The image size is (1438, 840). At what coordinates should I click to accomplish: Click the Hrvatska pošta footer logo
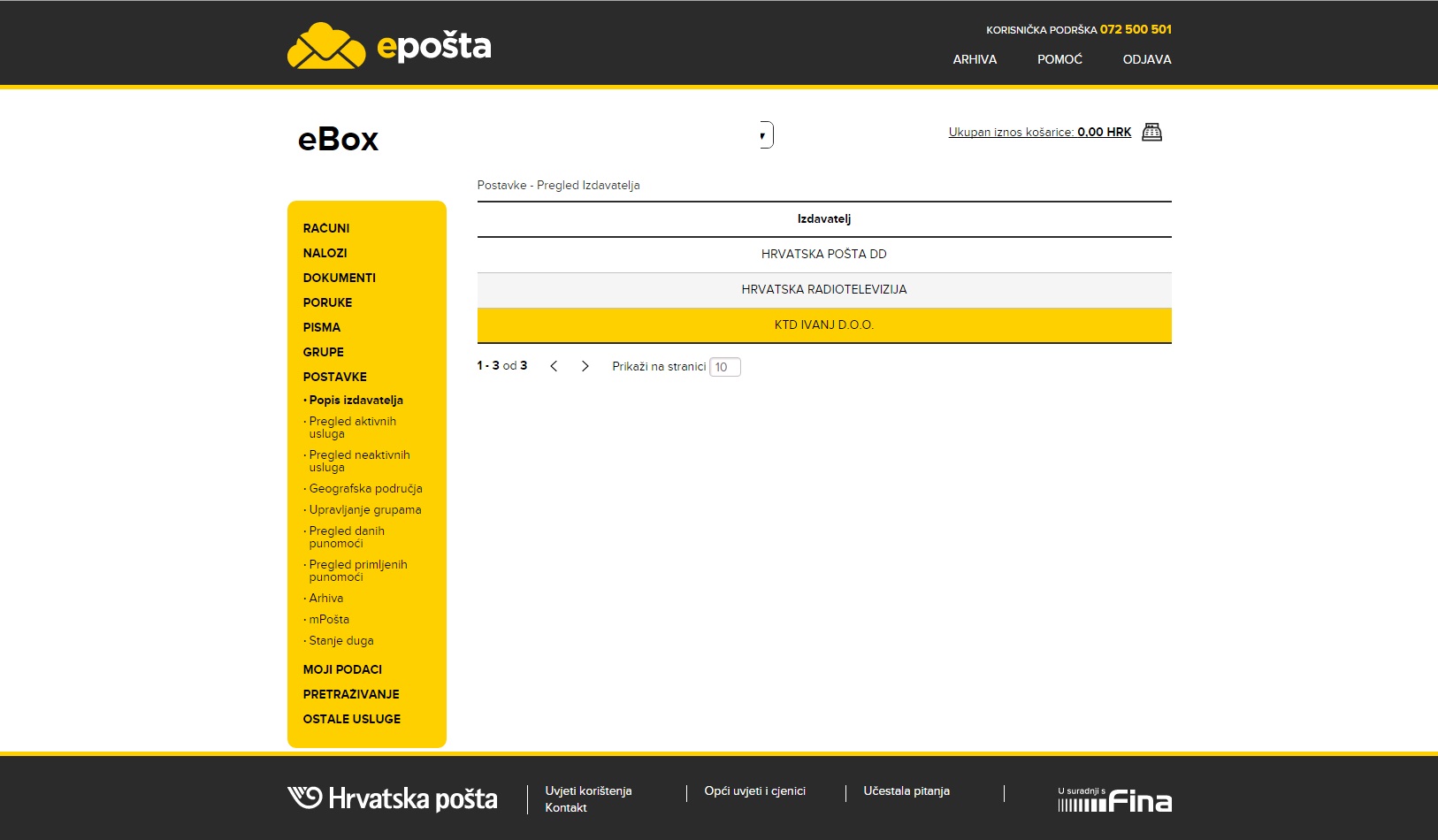click(391, 798)
